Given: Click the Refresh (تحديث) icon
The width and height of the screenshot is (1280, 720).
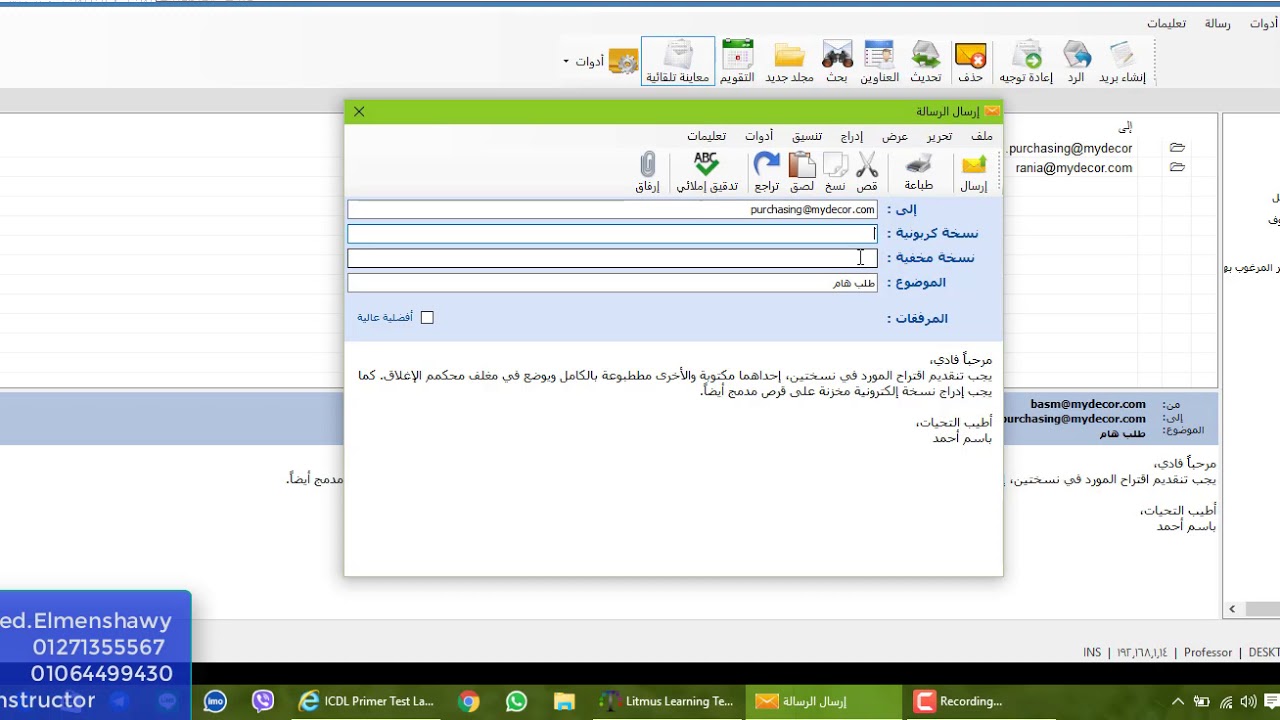Looking at the screenshot, I should (926, 62).
